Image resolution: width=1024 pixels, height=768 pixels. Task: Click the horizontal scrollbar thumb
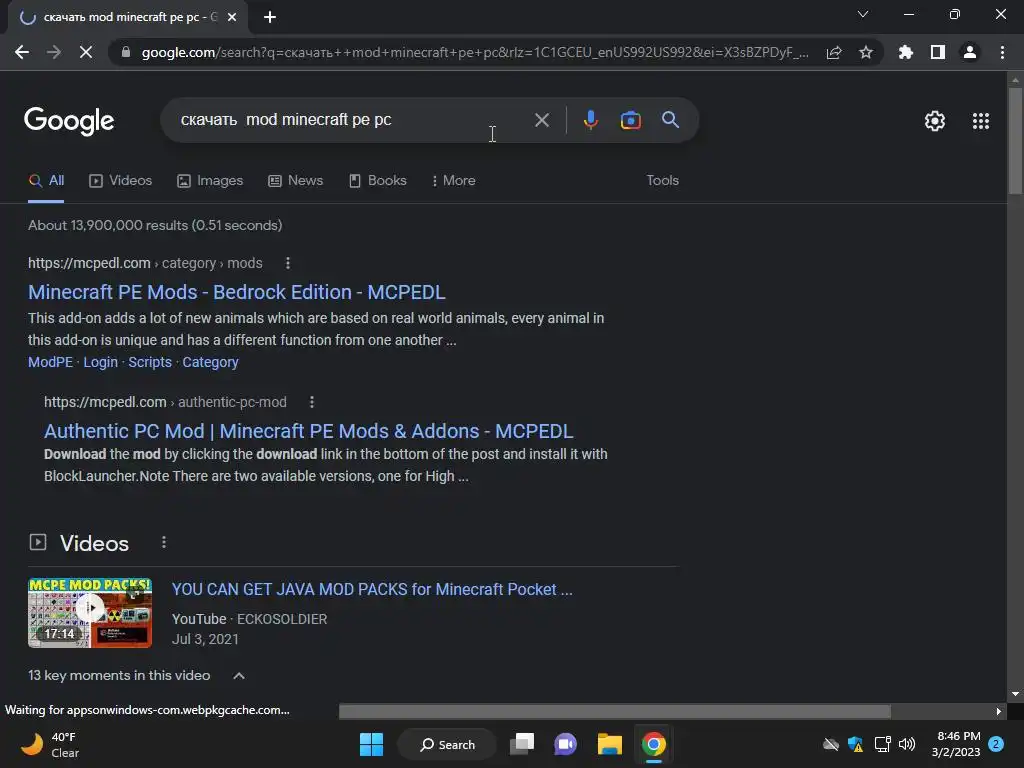point(615,711)
